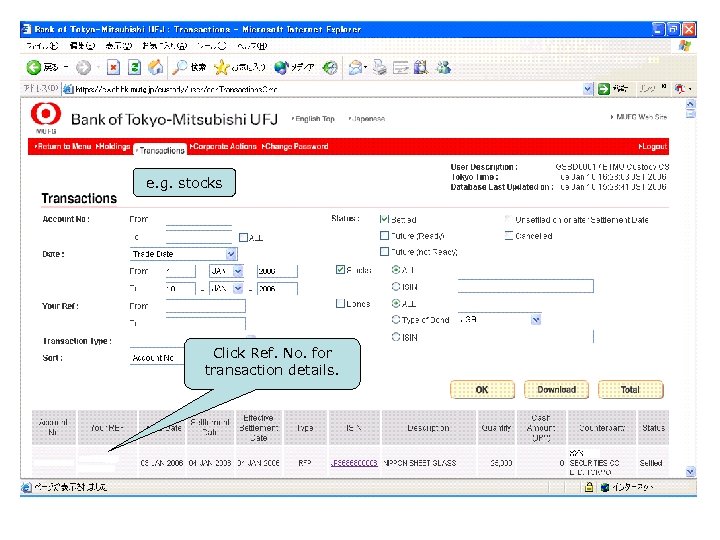Click the security lock icon in status bar
Image resolution: width=720 pixels, height=540 pixels.
pos(589,487)
